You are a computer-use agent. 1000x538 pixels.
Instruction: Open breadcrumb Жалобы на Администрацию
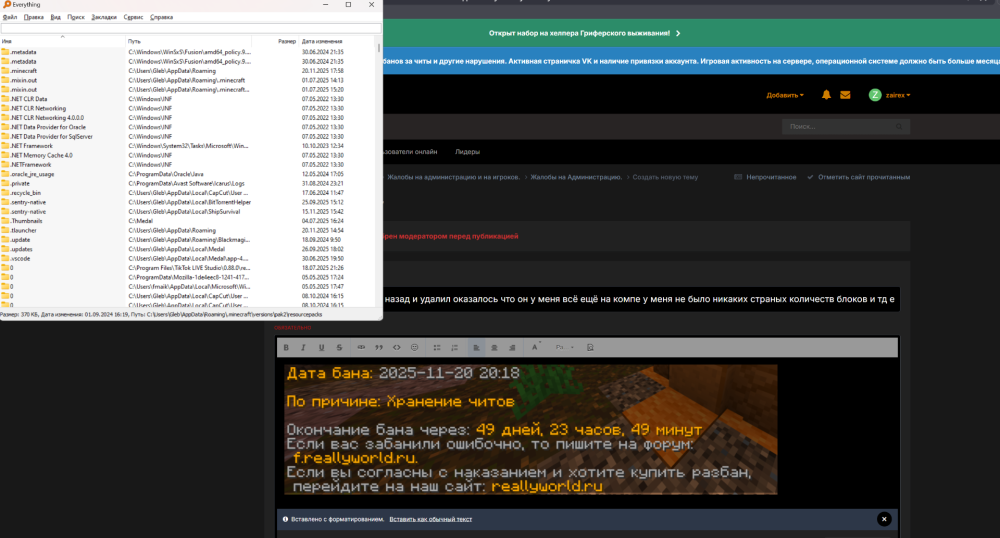pos(576,177)
